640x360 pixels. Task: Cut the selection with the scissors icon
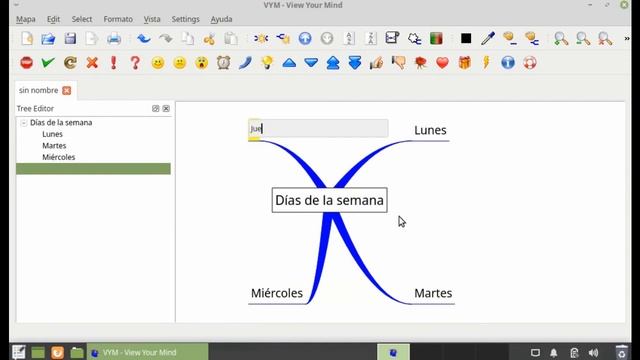click(209, 39)
